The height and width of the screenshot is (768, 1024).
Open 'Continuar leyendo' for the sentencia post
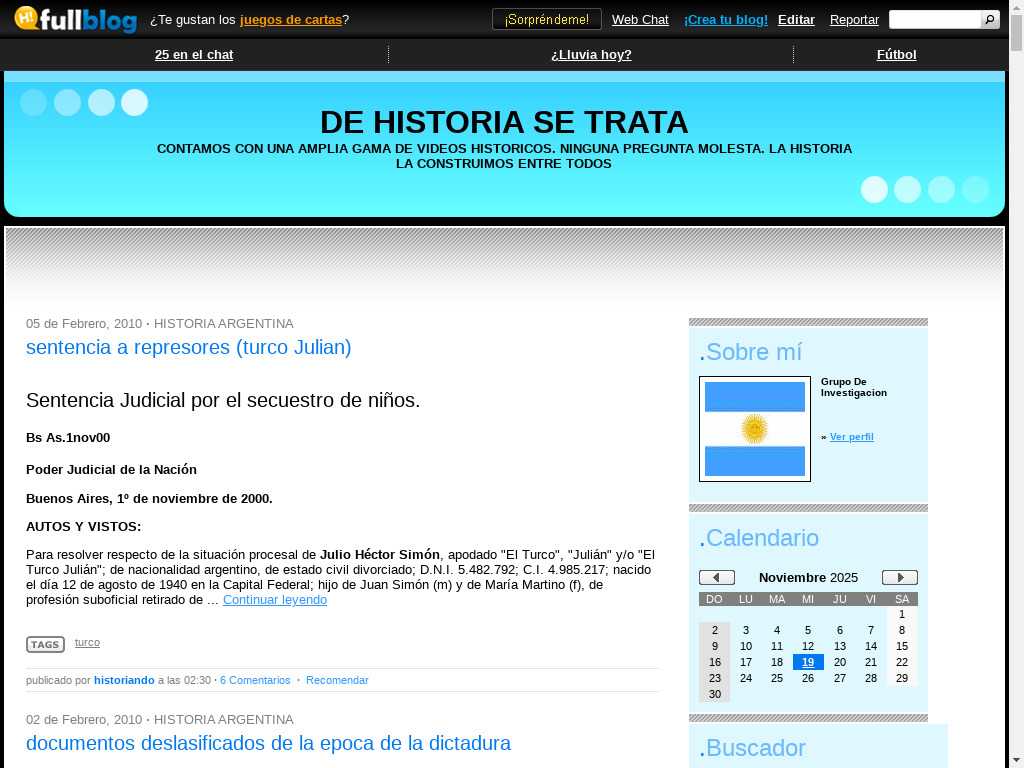(x=274, y=600)
